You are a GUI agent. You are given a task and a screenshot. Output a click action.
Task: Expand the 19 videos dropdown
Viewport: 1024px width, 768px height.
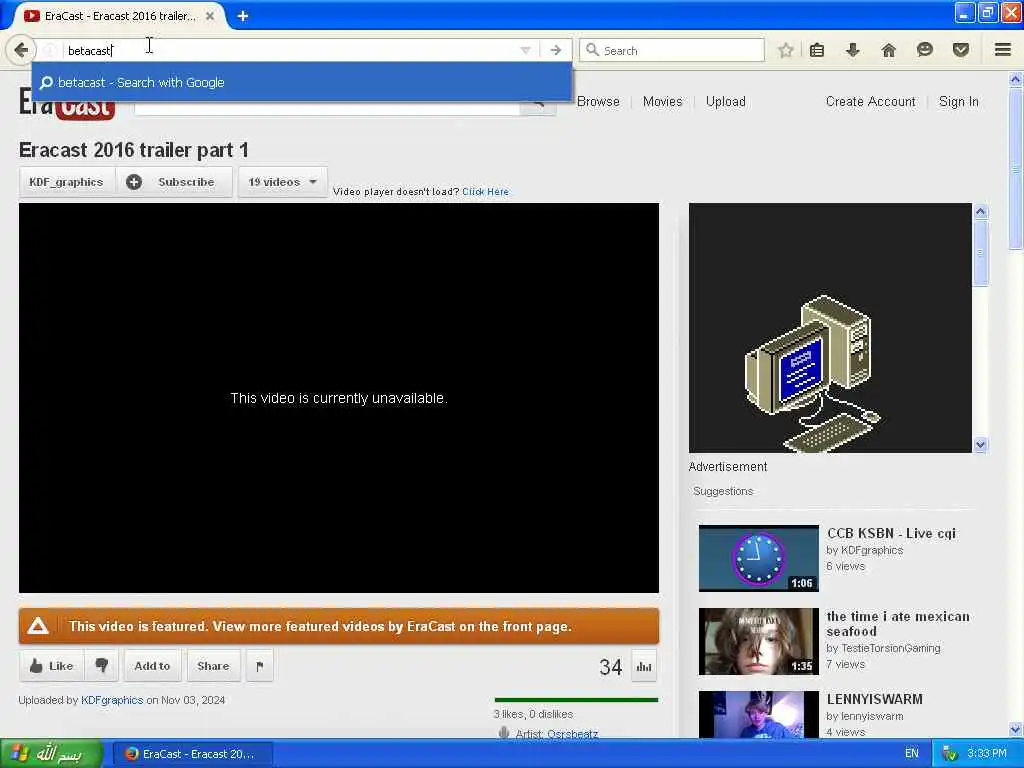tap(282, 182)
